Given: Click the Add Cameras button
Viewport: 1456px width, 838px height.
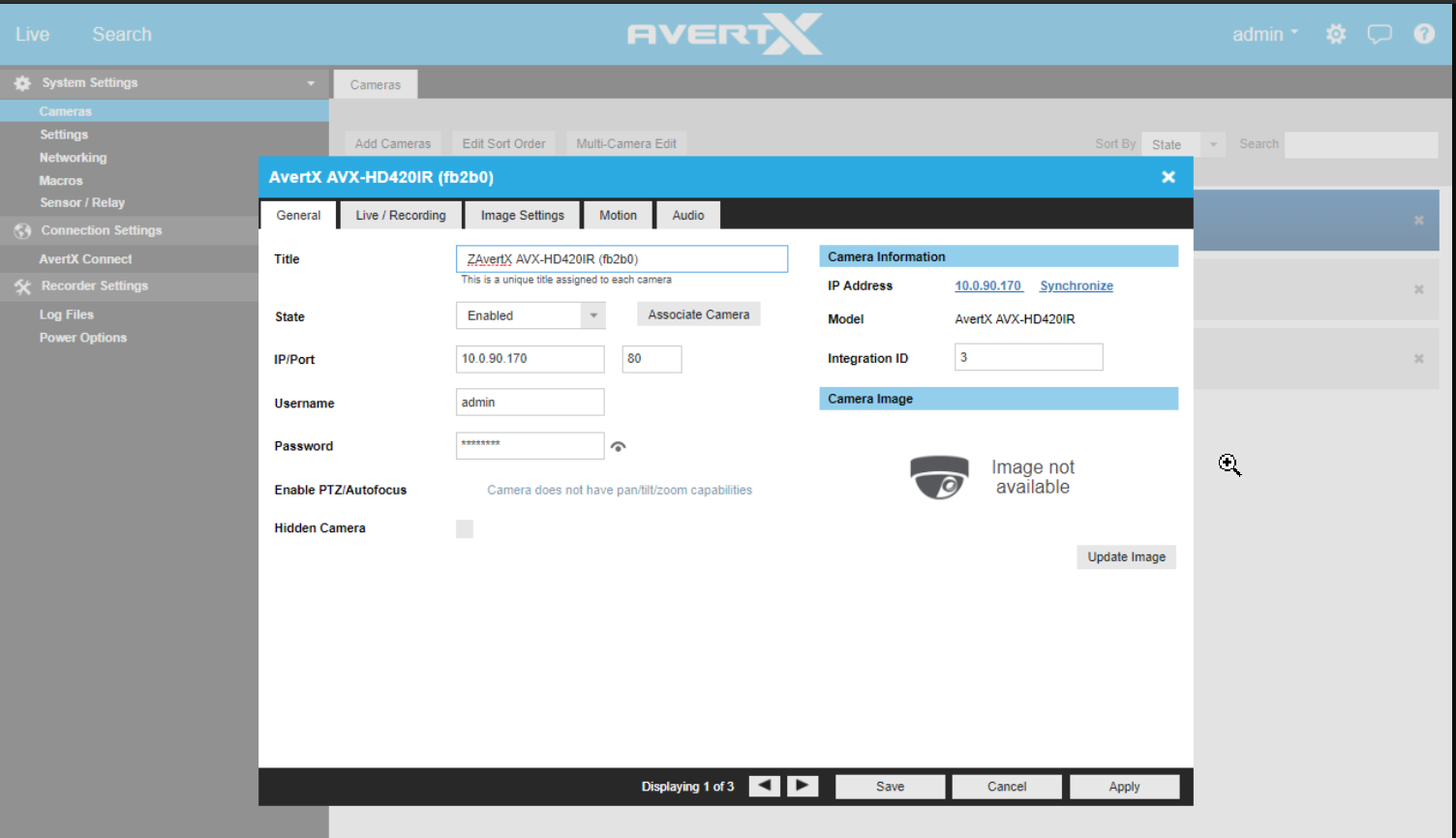Looking at the screenshot, I should click(x=393, y=143).
